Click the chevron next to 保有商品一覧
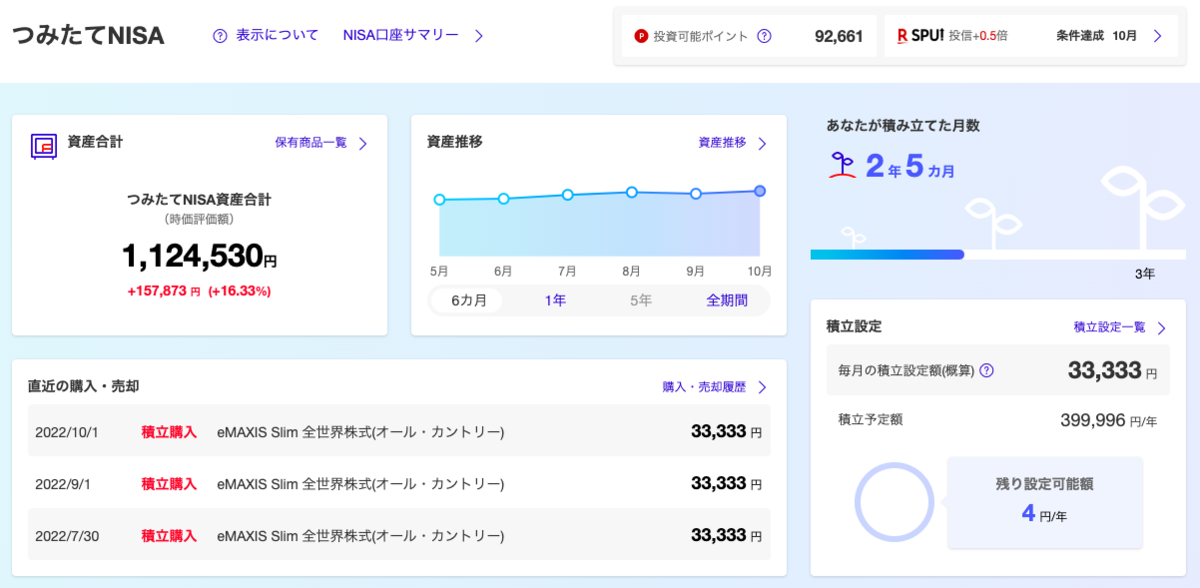The width and height of the screenshot is (1200, 588). pos(363,144)
